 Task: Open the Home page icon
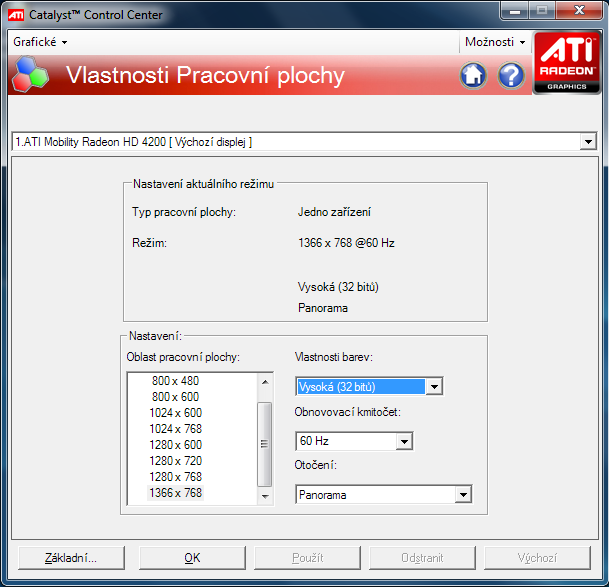(x=473, y=75)
